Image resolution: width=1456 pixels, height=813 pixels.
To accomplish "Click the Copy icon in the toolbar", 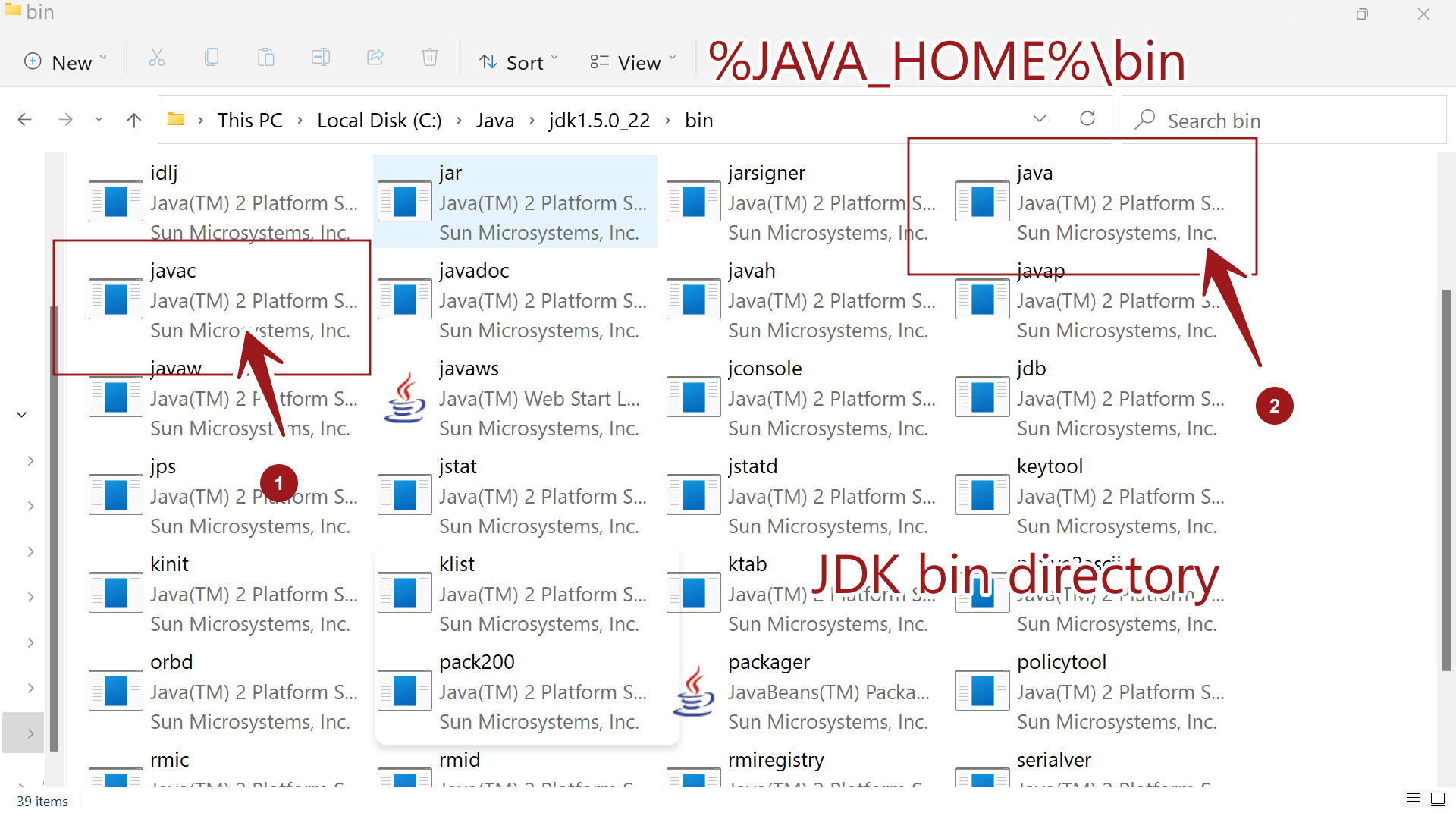I will coord(212,58).
